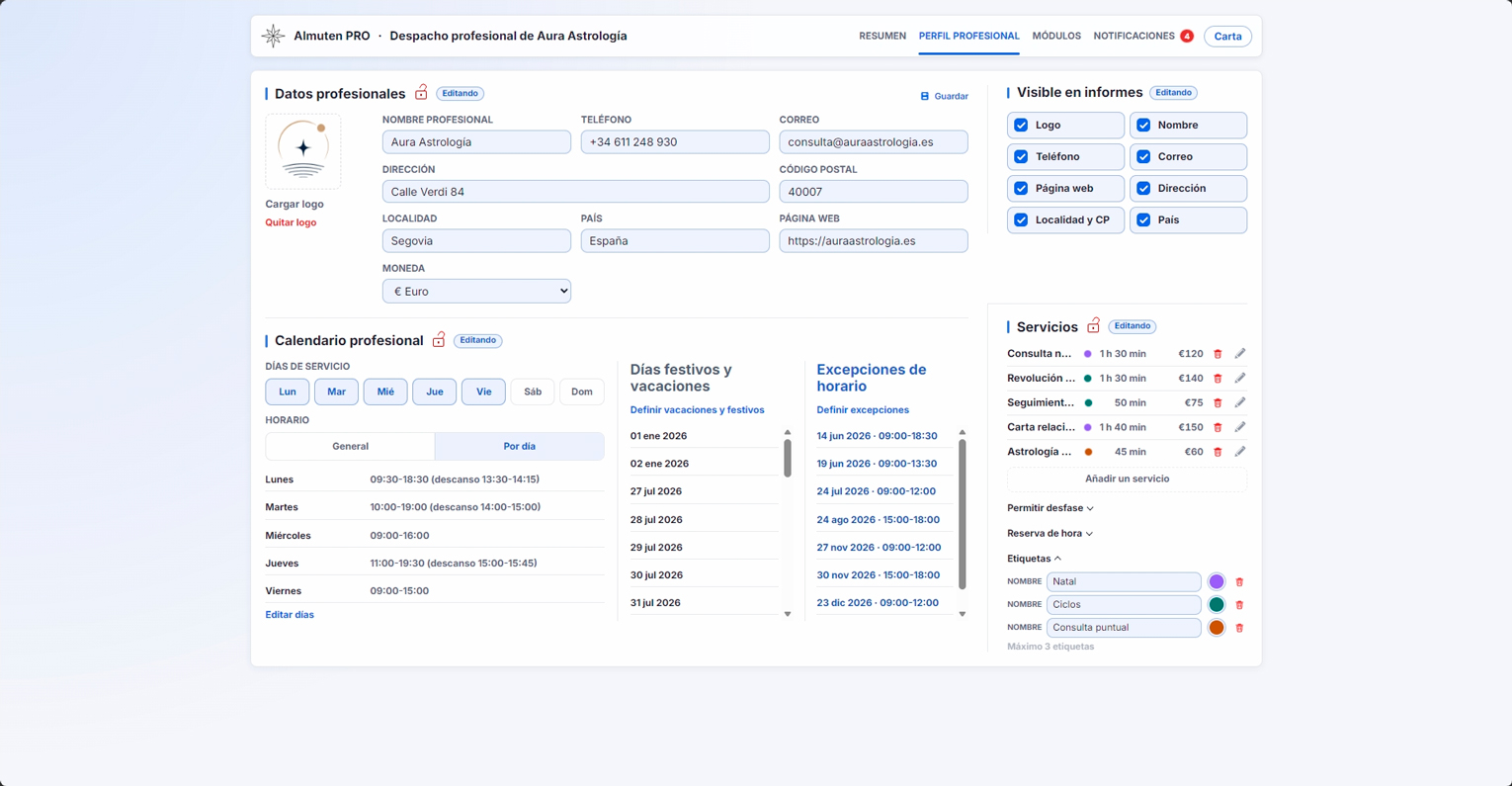Screen dimensions: 1512x786
Task: Toggle the Correo checkbox in informes
Action: click(x=1143, y=157)
